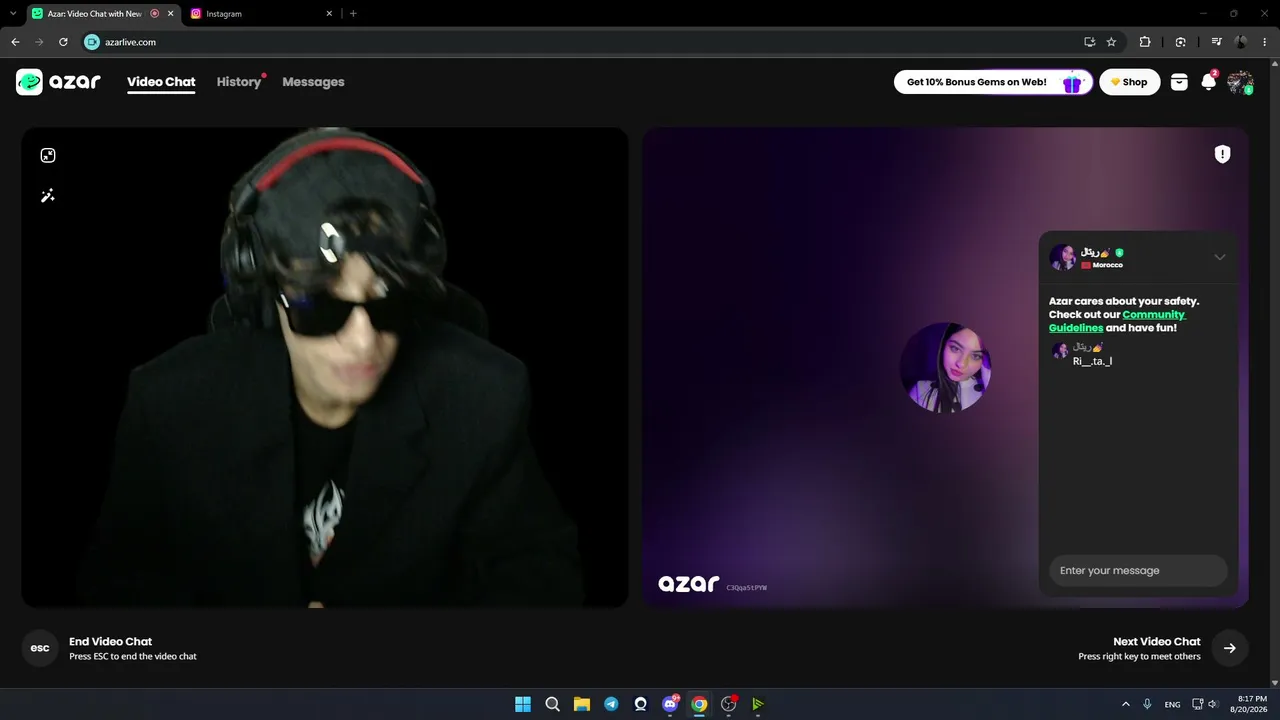Click the Morocco user's avatar in chat header
Viewport: 1280px width, 720px height.
(1062, 257)
